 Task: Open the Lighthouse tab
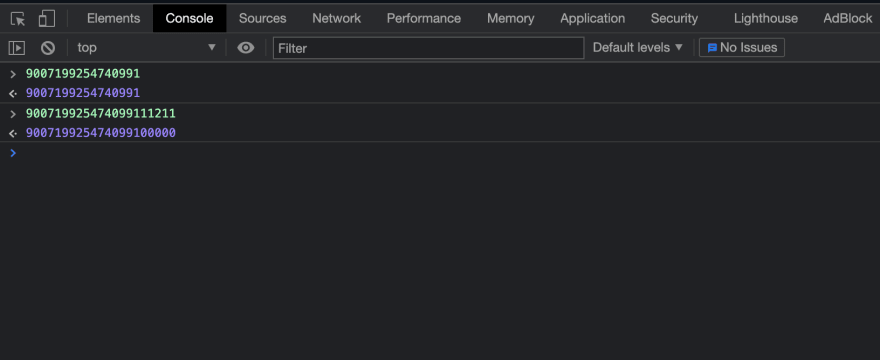coord(766,19)
